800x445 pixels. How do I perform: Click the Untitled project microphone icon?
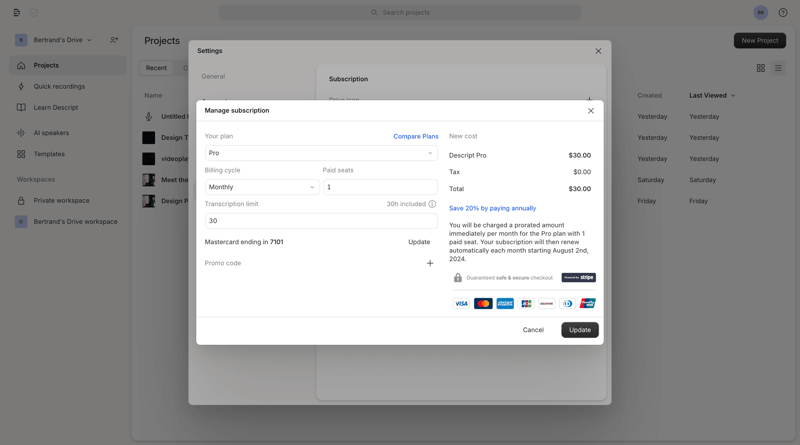148,116
